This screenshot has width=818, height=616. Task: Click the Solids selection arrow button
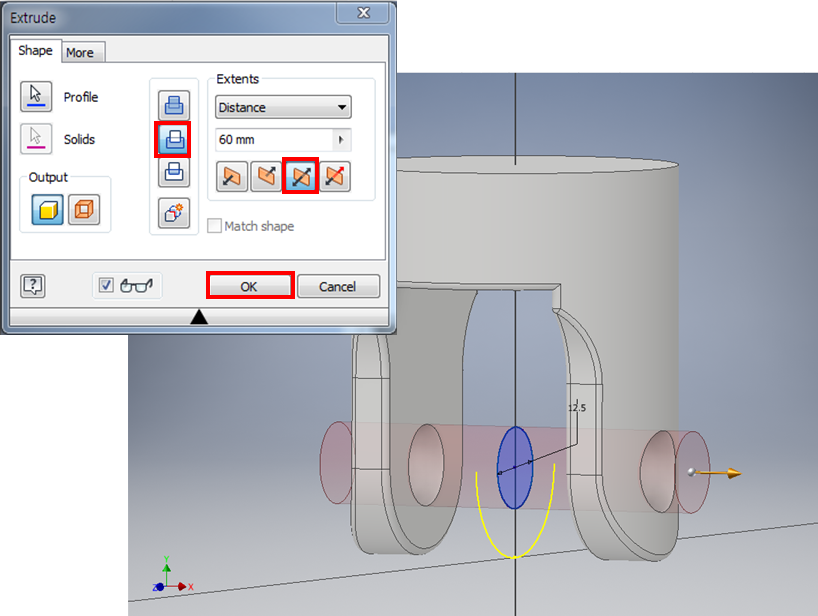click(36, 139)
